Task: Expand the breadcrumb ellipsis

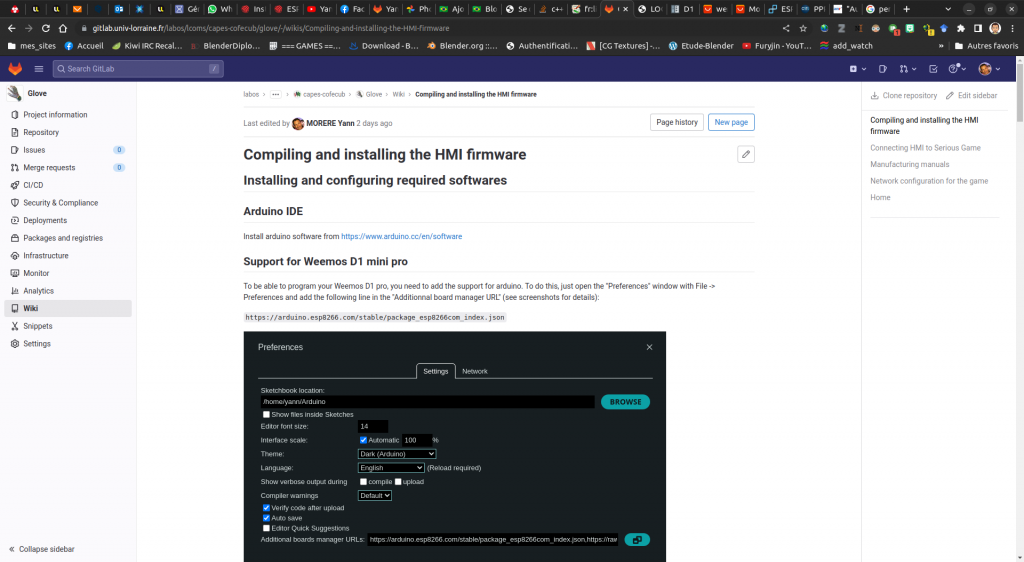Action: pos(275,94)
